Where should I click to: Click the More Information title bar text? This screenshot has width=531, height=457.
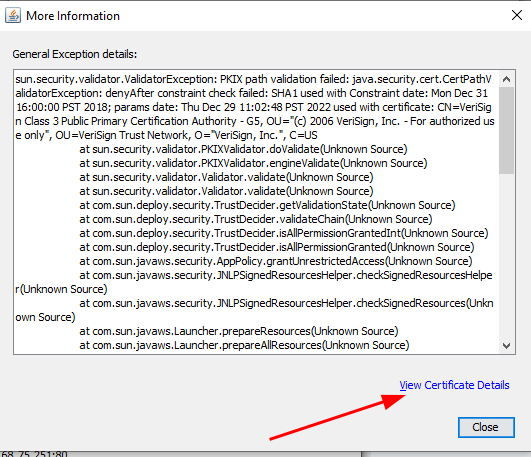(x=73, y=16)
